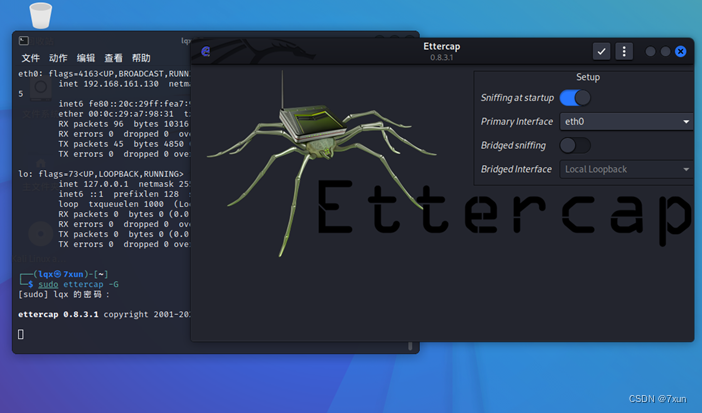
Task: Click the 'Setup' heading
Action: (x=588, y=77)
